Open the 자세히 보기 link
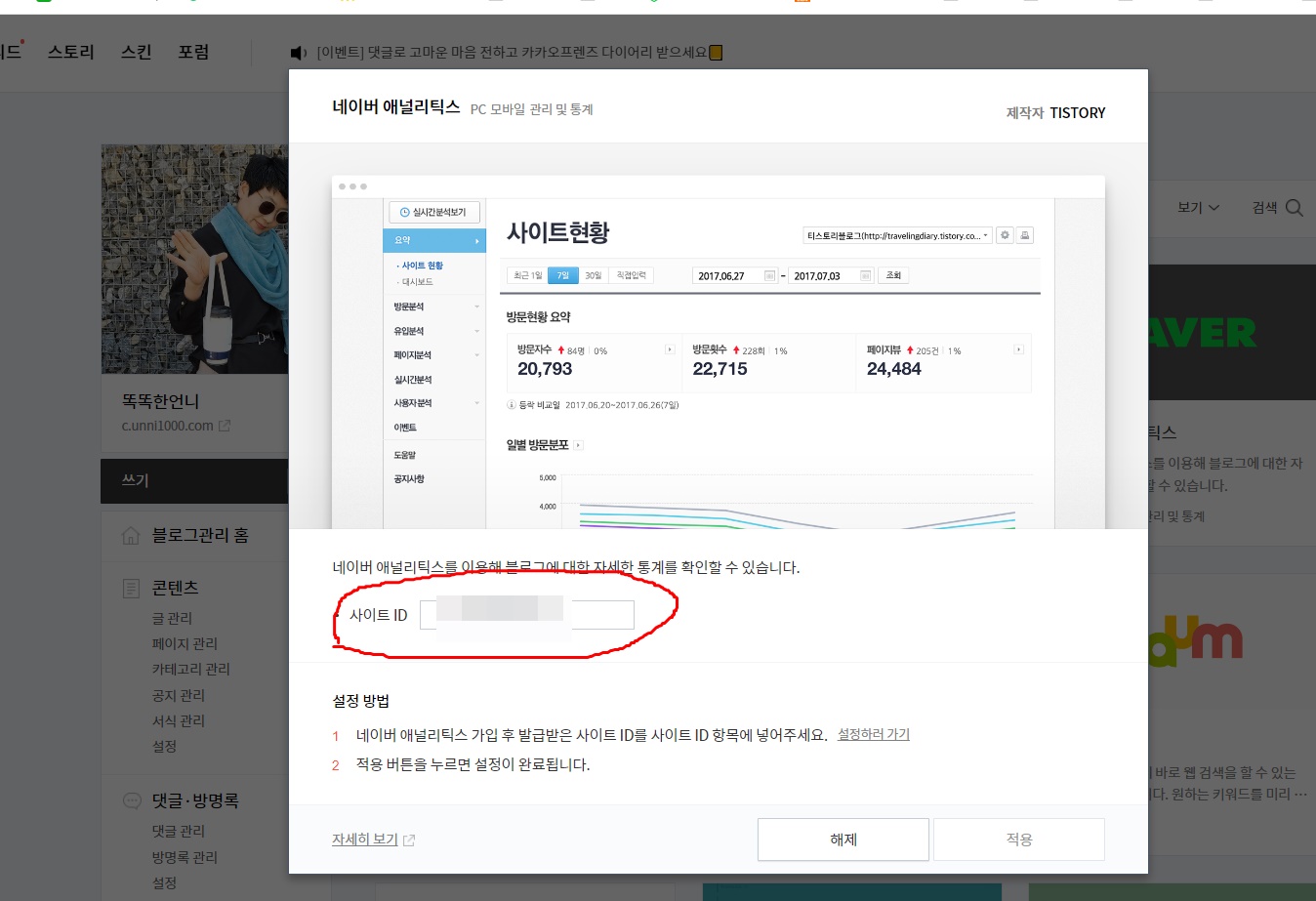This screenshot has width=1316, height=901. [365, 840]
